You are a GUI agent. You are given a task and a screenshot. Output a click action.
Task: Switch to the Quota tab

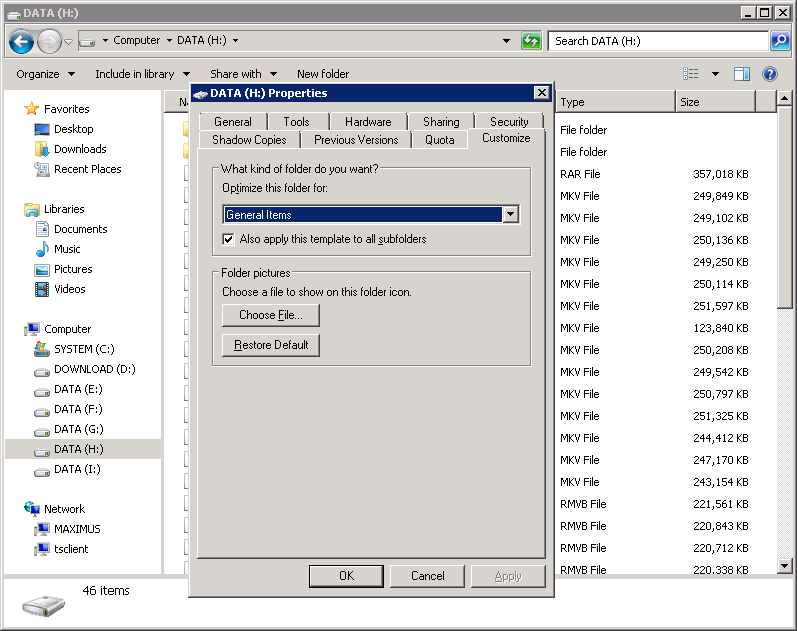[x=439, y=140]
